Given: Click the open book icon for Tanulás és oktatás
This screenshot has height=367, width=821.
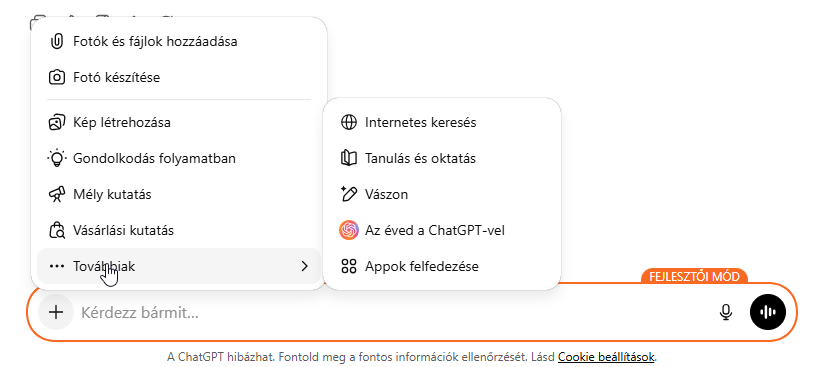Looking at the screenshot, I should point(349,158).
